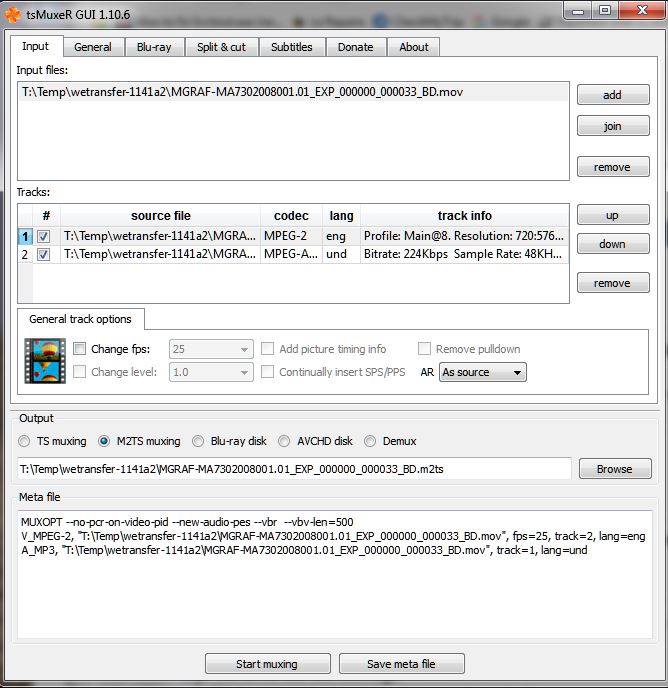The image size is (668, 688).
Task: Select M2TS muxing radio button
Action: (x=104, y=441)
